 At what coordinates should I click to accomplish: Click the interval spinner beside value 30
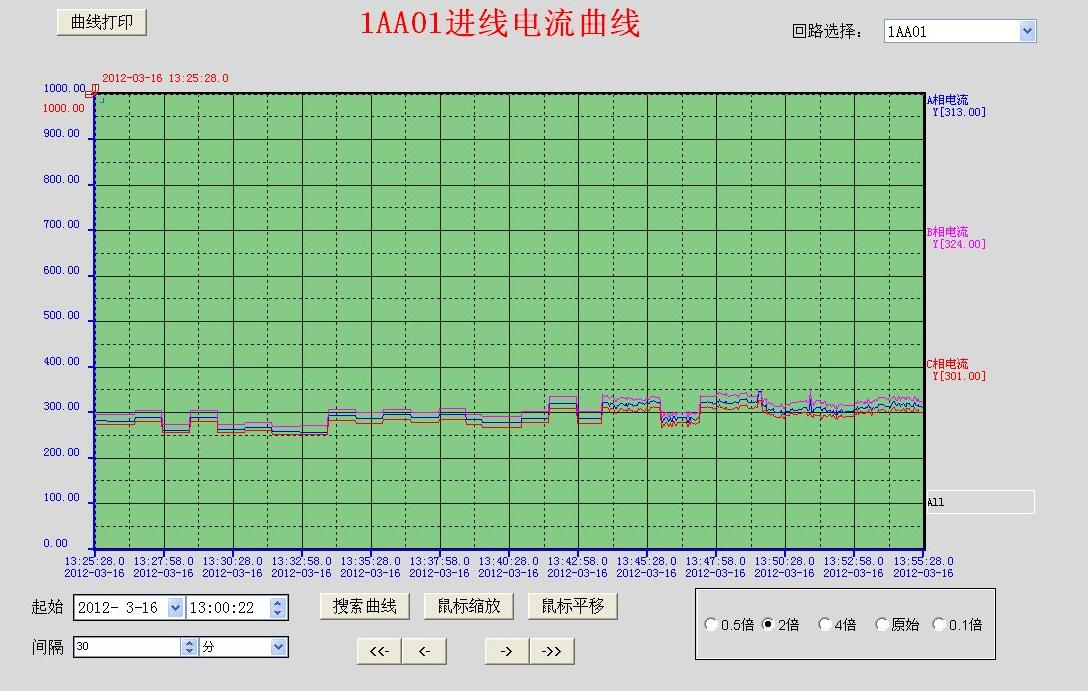click(x=190, y=647)
